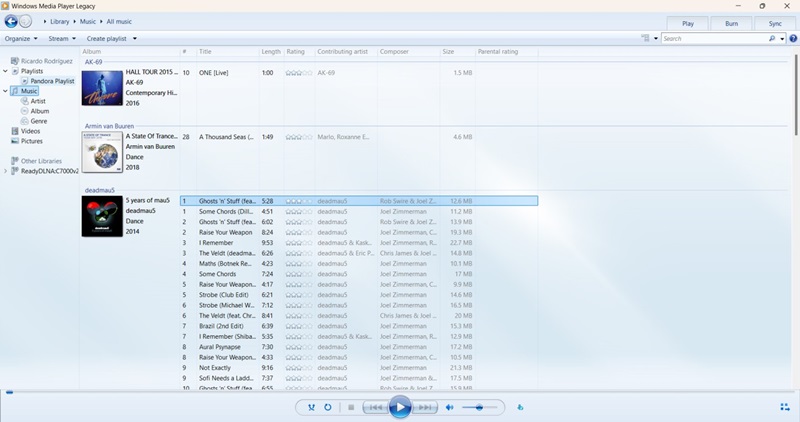Image resolution: width=800 pixels, height=422 pixels.
Task: Click the Forward navigation arrow
Action: (x=26, y=21)
